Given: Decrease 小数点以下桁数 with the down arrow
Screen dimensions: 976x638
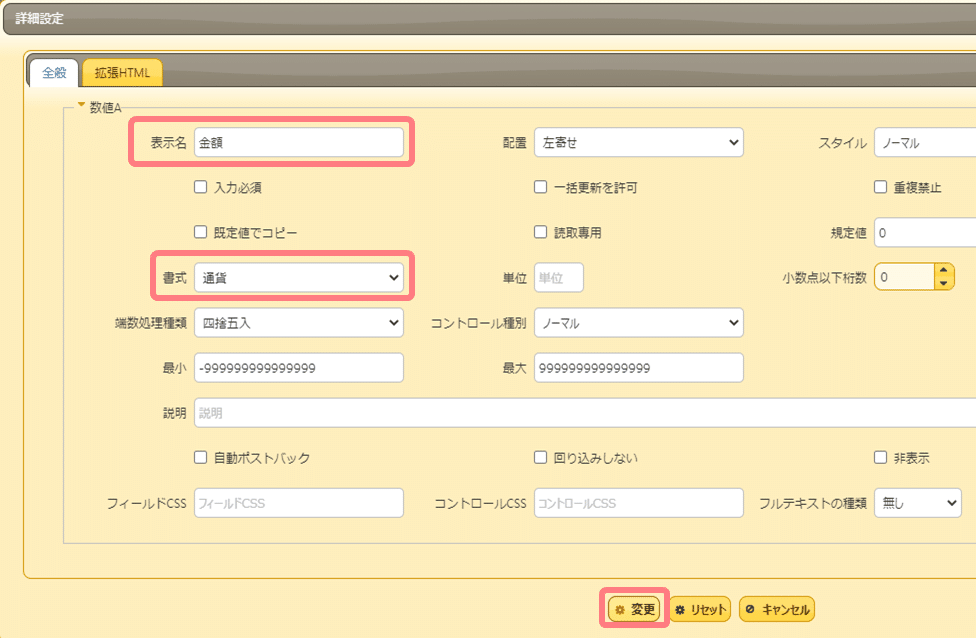Looking at the screenshot, I should [x=944, y=284].
